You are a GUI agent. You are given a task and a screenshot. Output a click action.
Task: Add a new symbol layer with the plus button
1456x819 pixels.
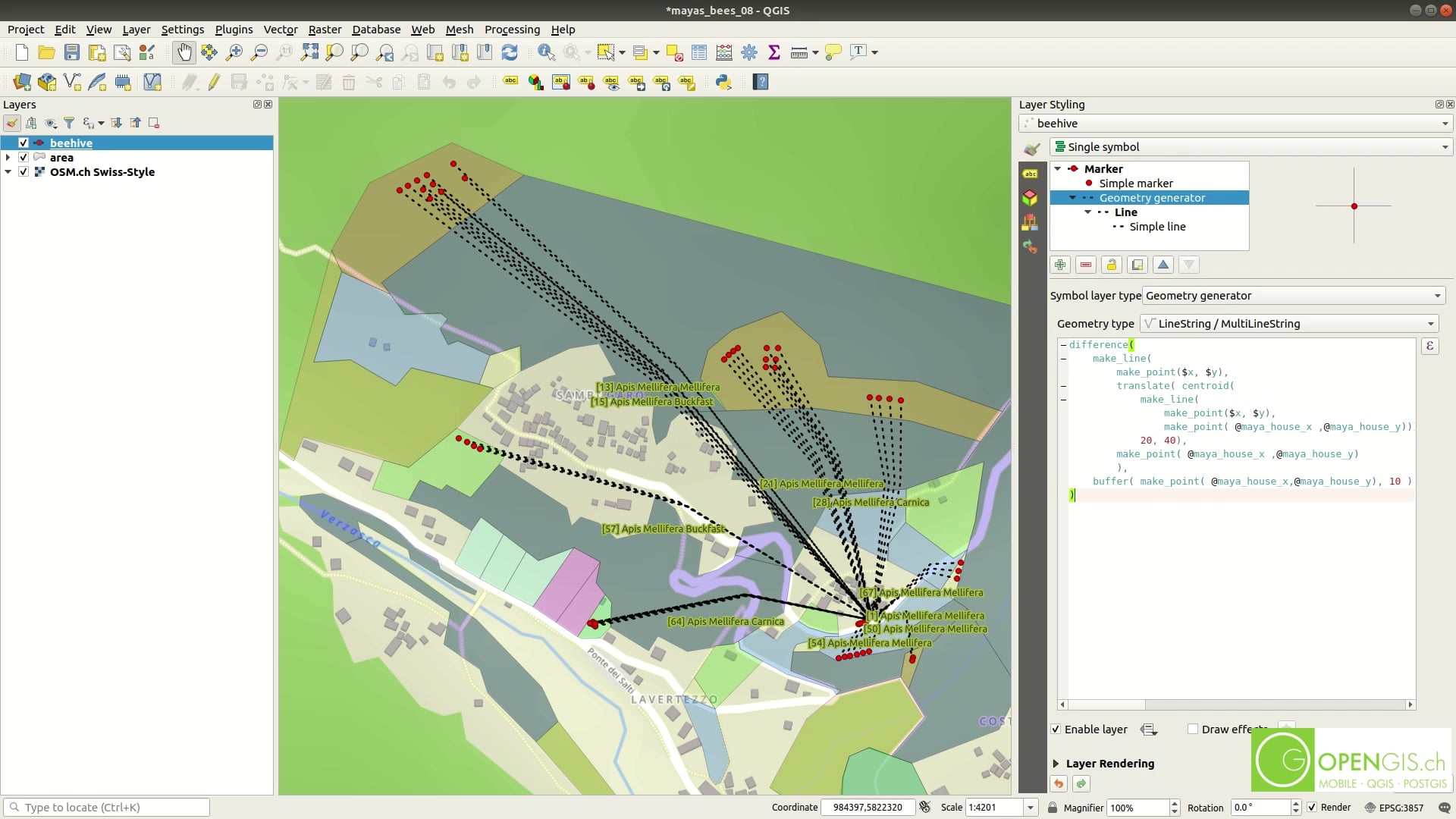[1059, 265]
